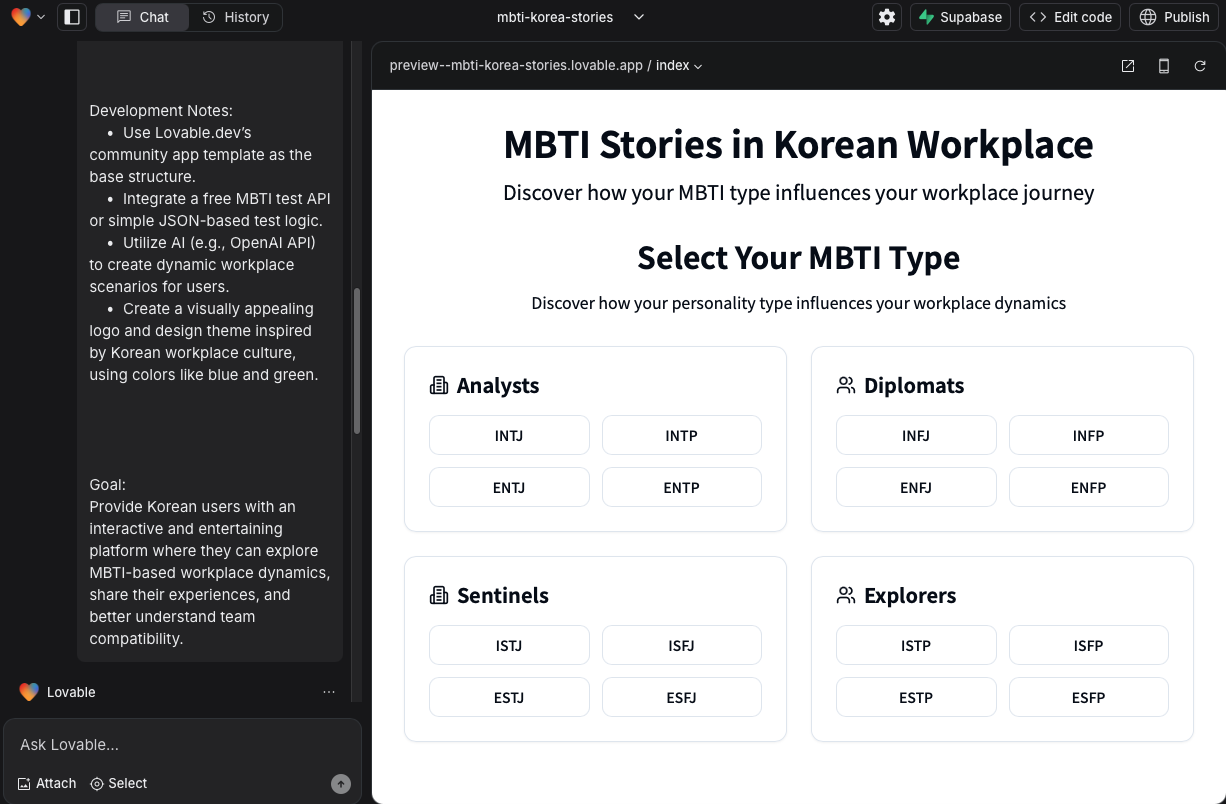Select the ESFP type
Screen dimensions: 1226x804
tap(1089, 698)
